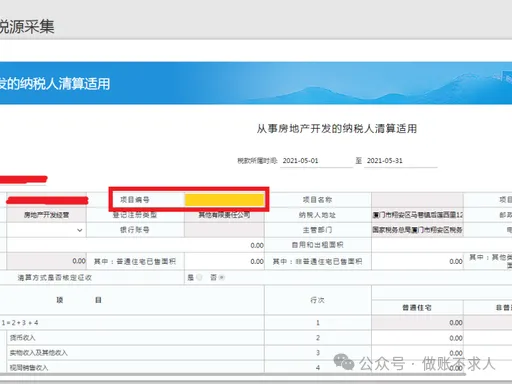Click the 其中：普通住宅已售面积 label
512x384 pixels.
click(x=135, y=261)
